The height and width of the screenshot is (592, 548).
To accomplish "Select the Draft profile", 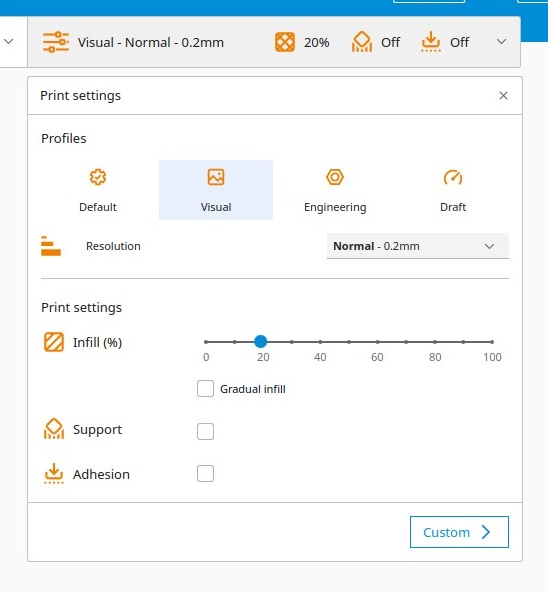I will (x=453, y=190).
